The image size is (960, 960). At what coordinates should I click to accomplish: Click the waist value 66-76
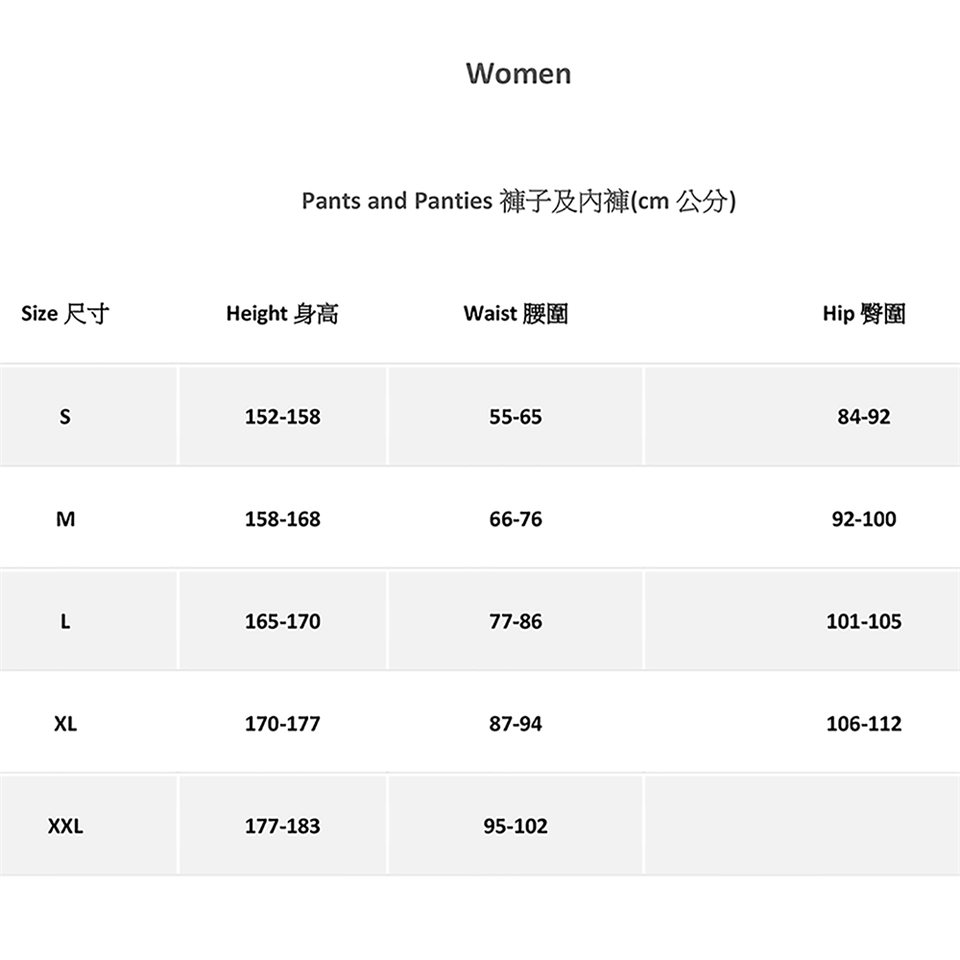(x=516, y=519)
